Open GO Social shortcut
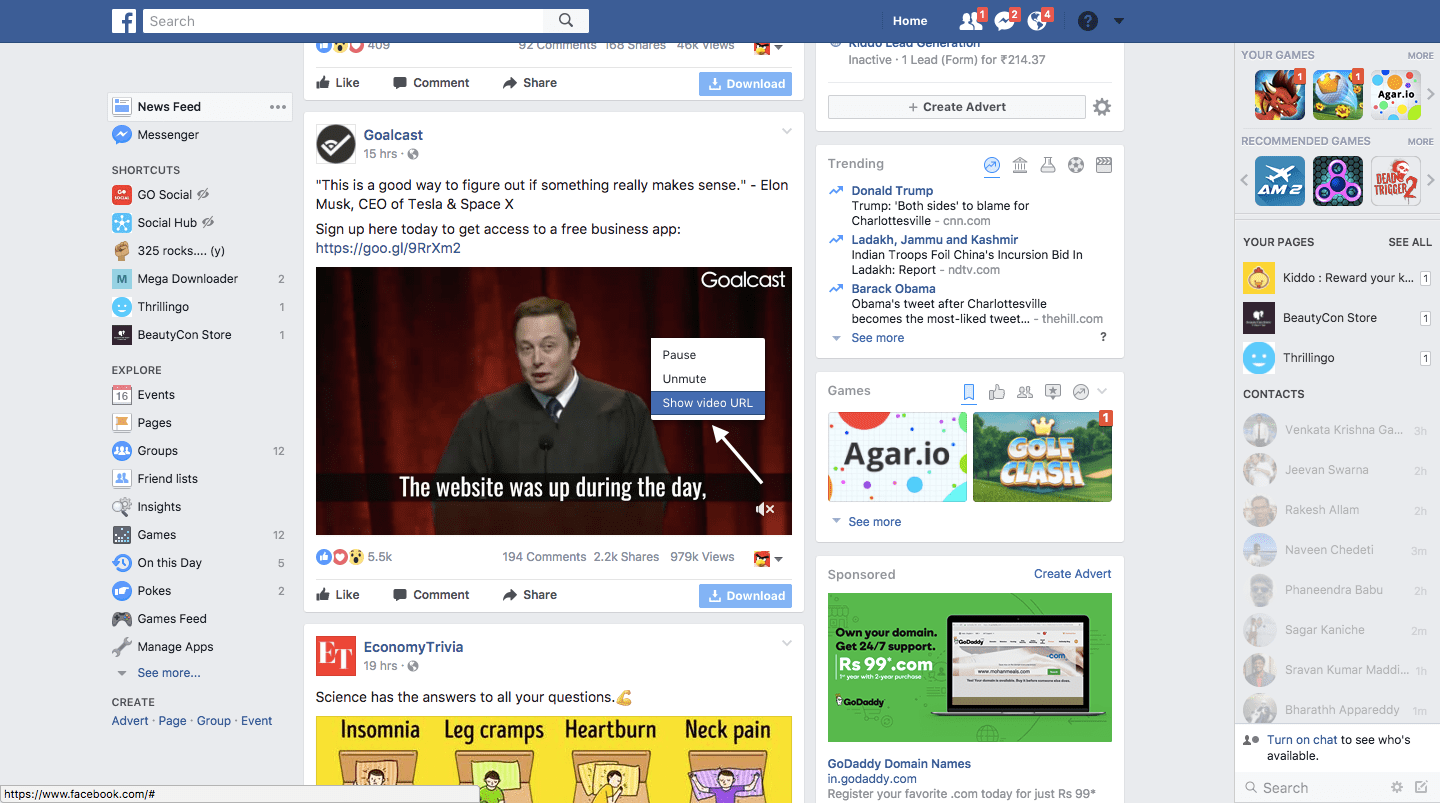This screenshot has height=803, width=1440. click(165, 195)
